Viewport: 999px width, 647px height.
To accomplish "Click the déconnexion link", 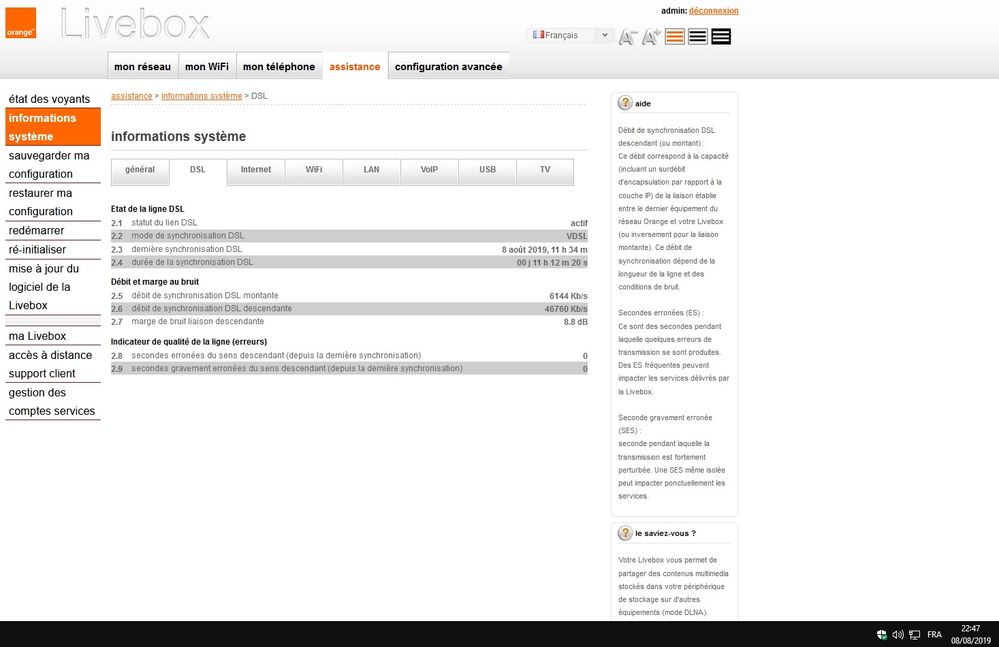I will [x=713, y=11].
